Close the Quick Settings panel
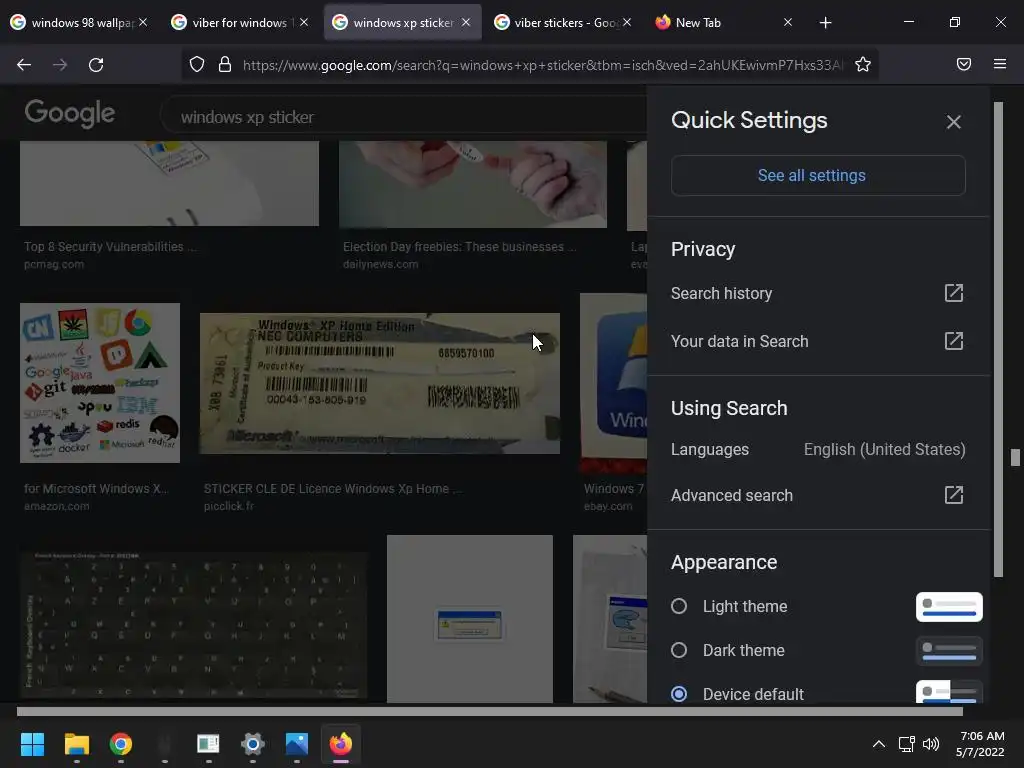 point(953,122)
